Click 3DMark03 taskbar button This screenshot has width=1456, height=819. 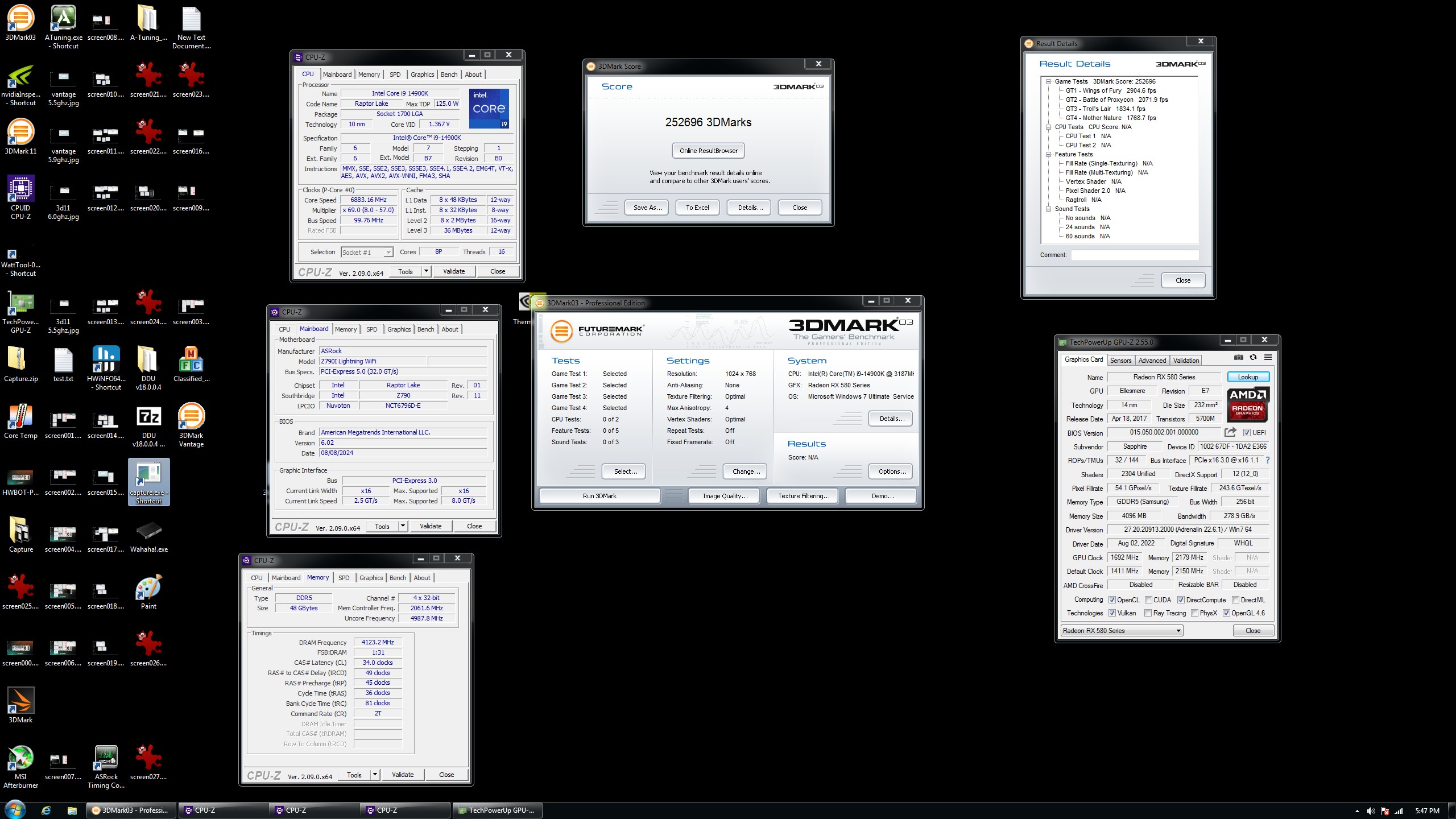click(x=132, y=810)
